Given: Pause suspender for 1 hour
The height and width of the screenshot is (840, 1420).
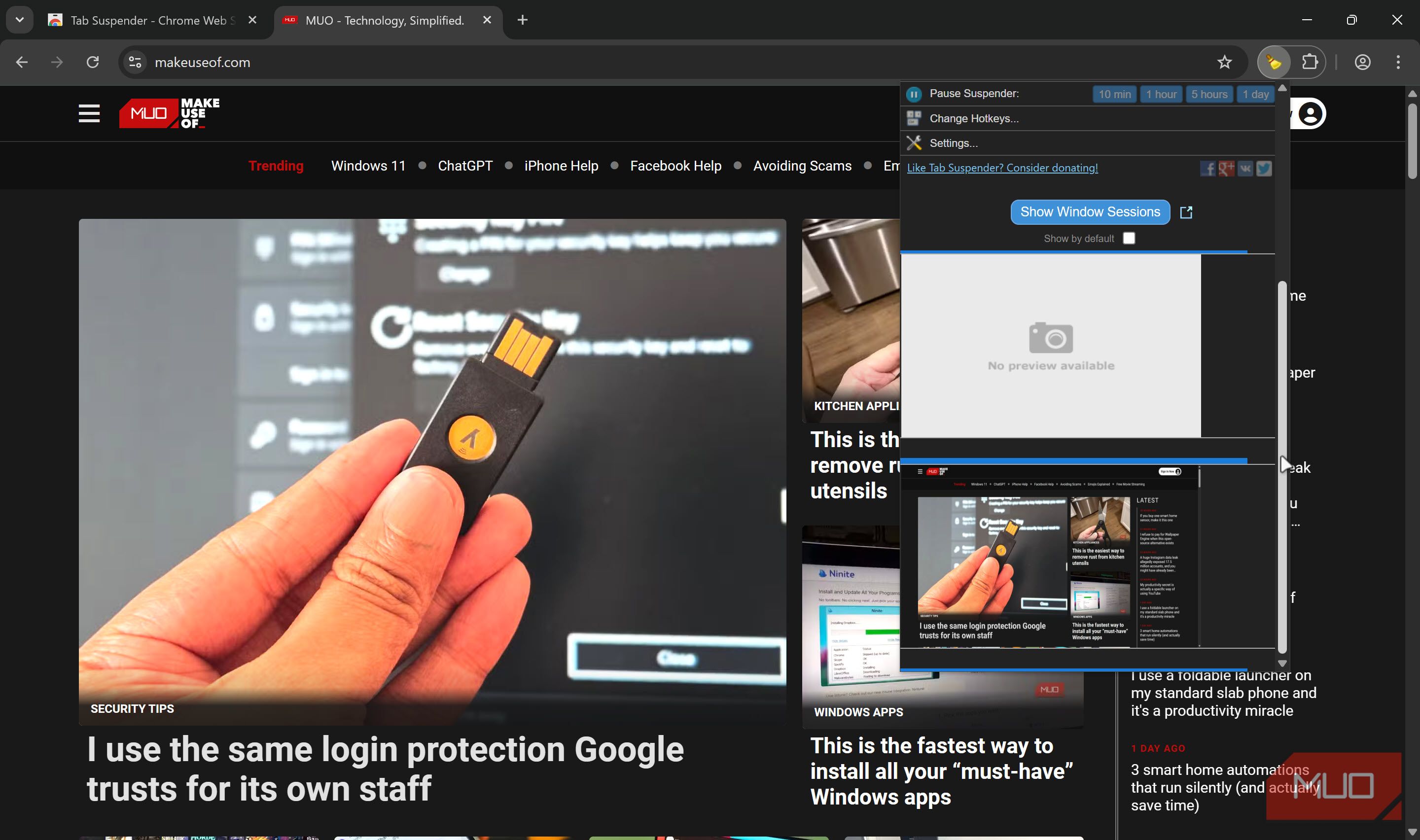Looking at the screenshot, I should (x=1161, y=94).
